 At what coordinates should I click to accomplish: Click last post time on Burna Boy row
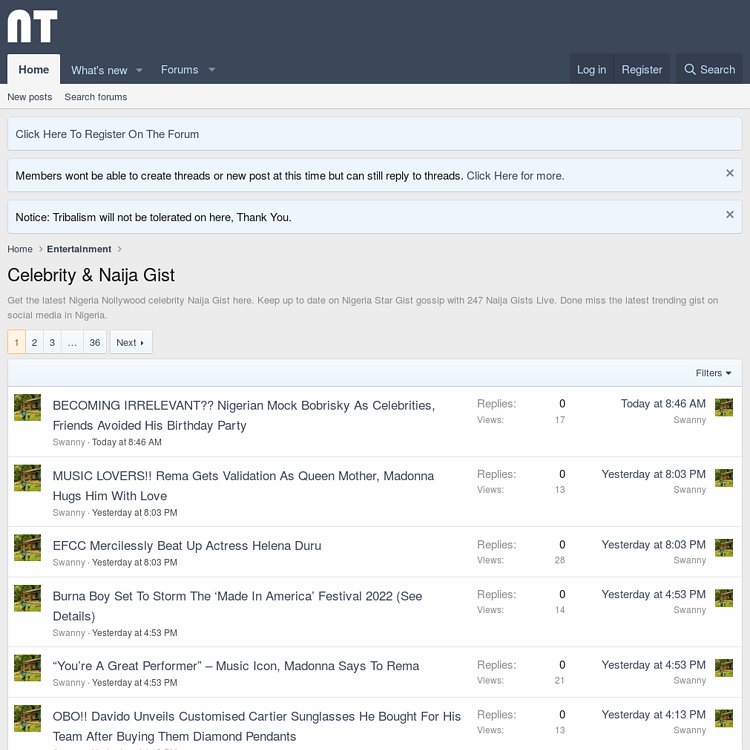[x=653, y=594]
